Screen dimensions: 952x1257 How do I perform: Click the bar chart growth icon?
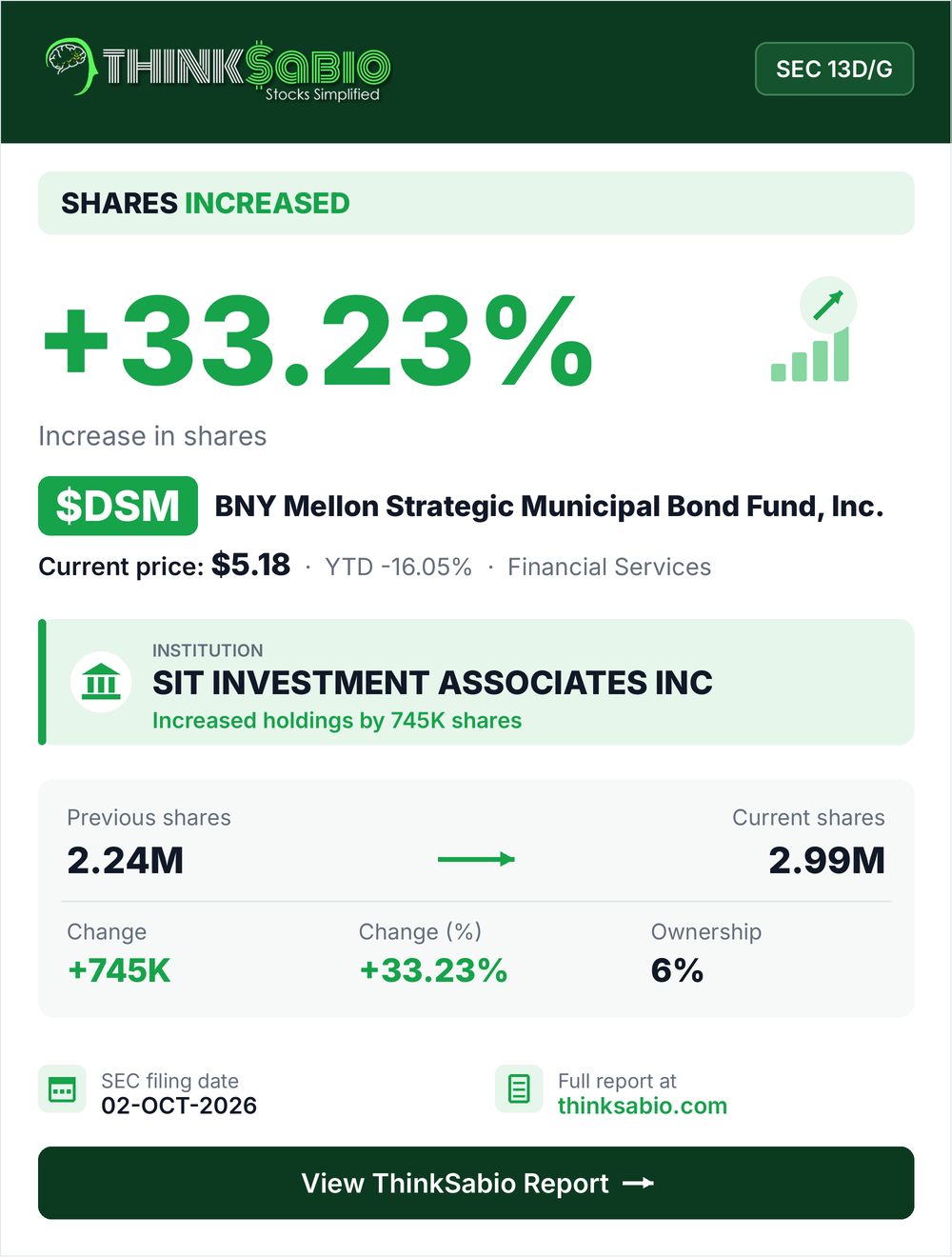810,355
